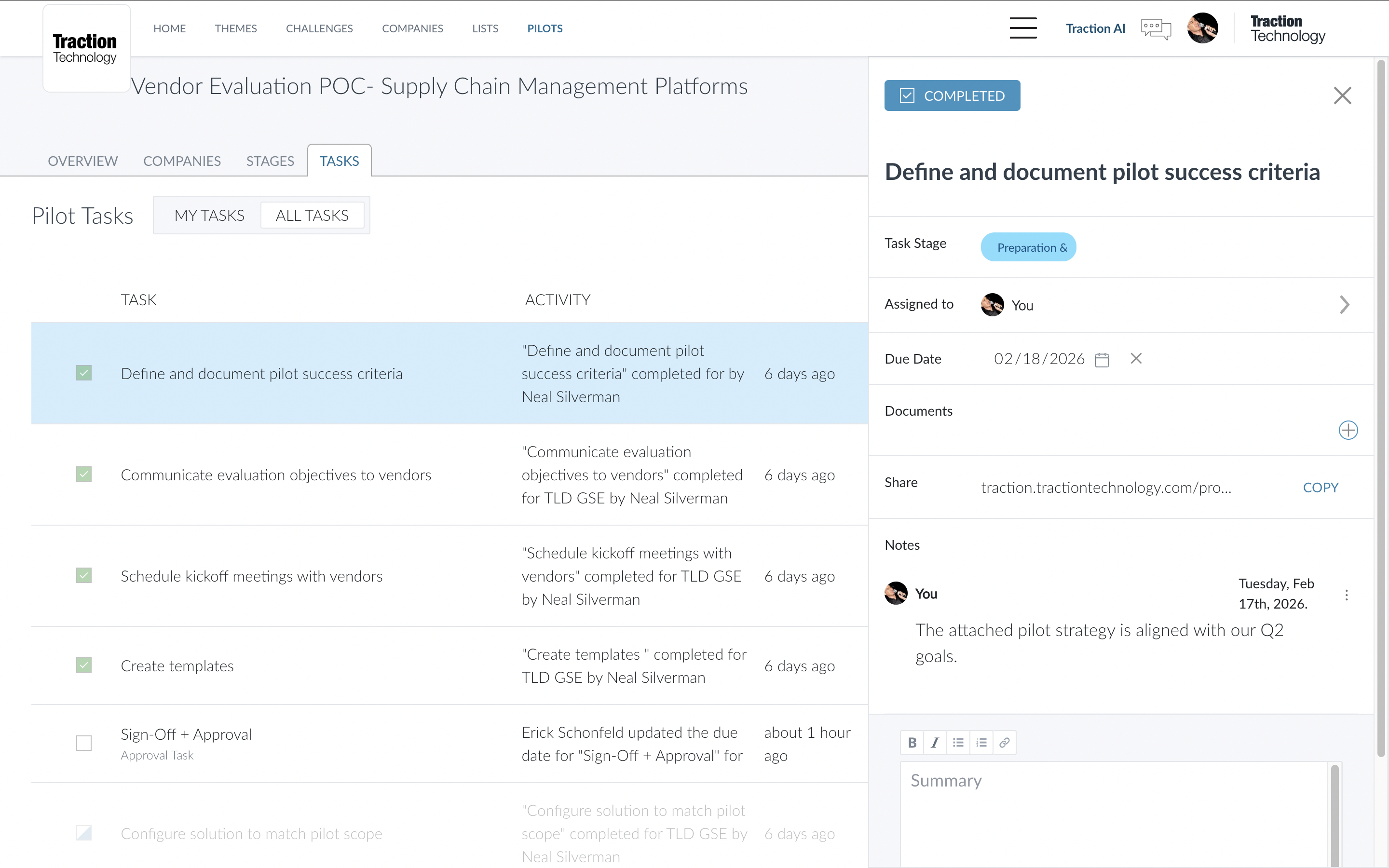Copy the share link with COPY
Screen dimensions: 1389x868
(x=1320, y=488)
